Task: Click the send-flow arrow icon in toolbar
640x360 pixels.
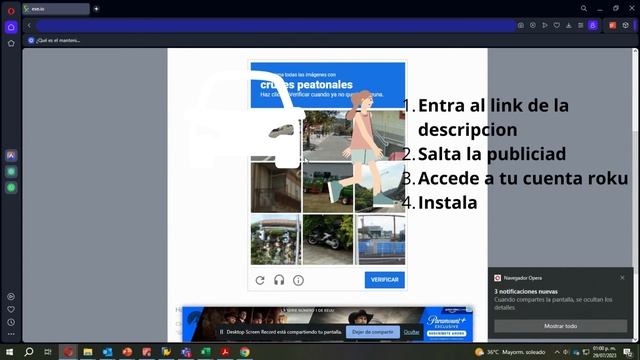Action: pos(544,25)
